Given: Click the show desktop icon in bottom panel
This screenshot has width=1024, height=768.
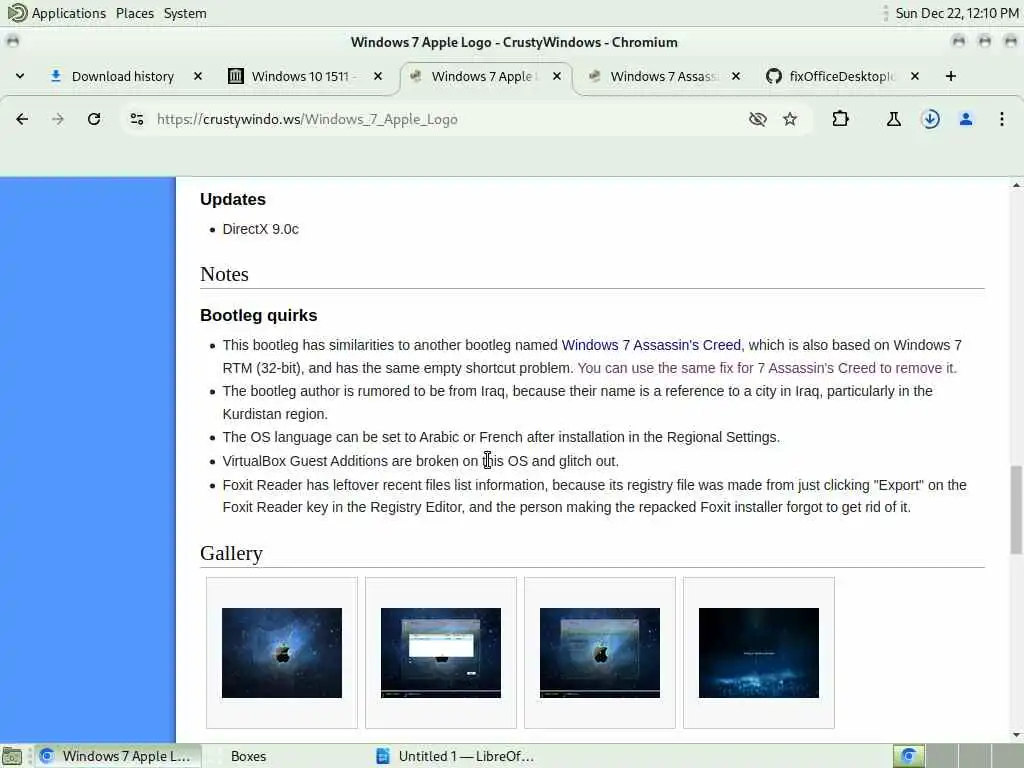Looking at the screenshot, I should pos(12,756).
